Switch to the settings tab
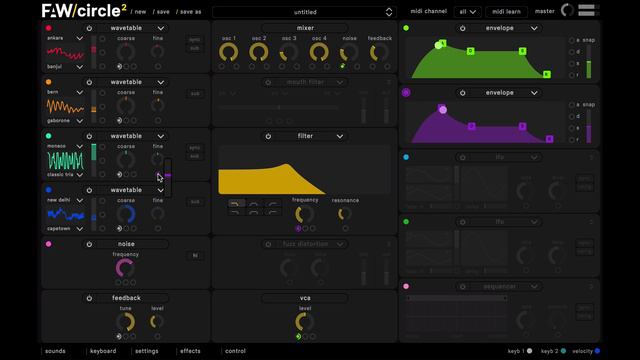This screenshot has width=640, height=360. 147,351
